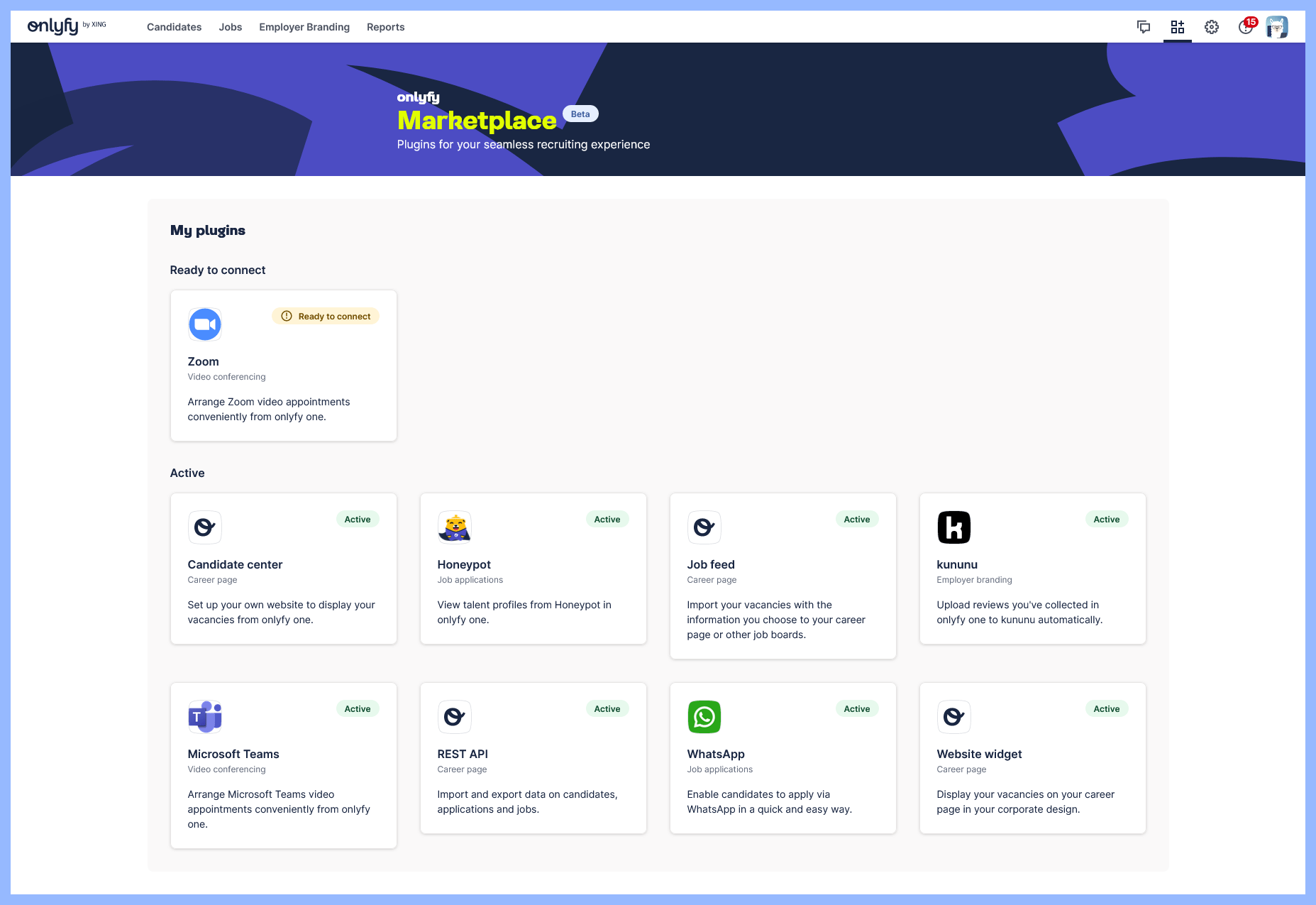Click the Ready to connect badge
Image resolution: width=1316 pixels, height=905 pixels.
(326, 317)
